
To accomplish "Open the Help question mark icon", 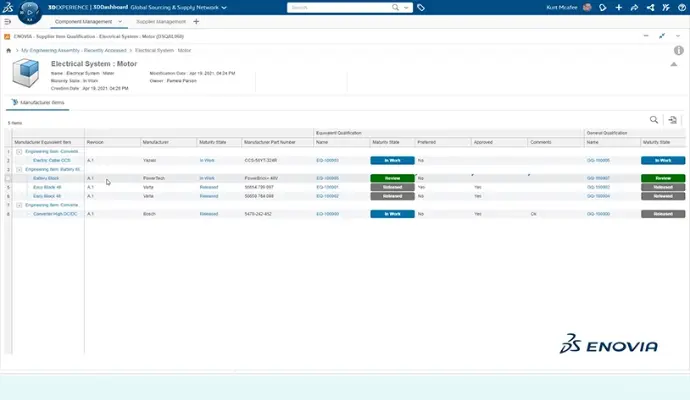I will click(x=682, y=7).
